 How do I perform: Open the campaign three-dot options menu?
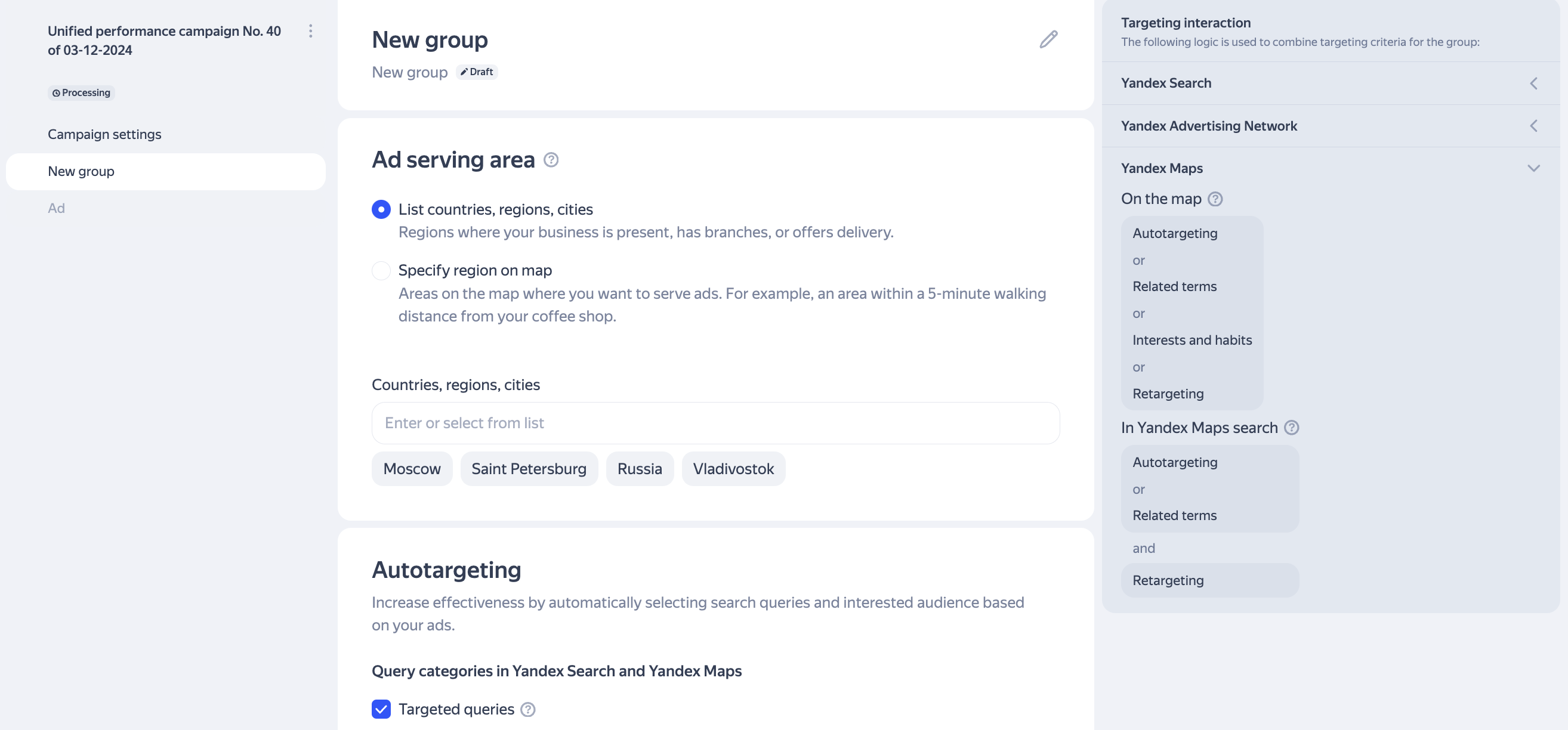tap(310, 31)
